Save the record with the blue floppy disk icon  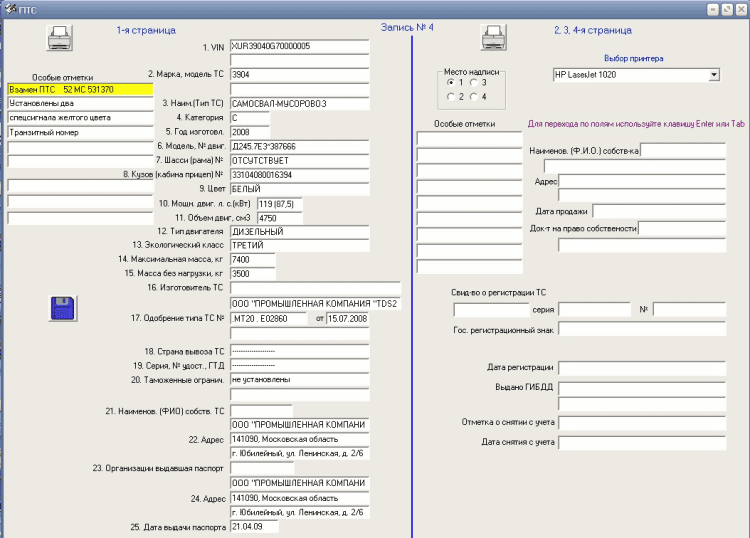63,308
